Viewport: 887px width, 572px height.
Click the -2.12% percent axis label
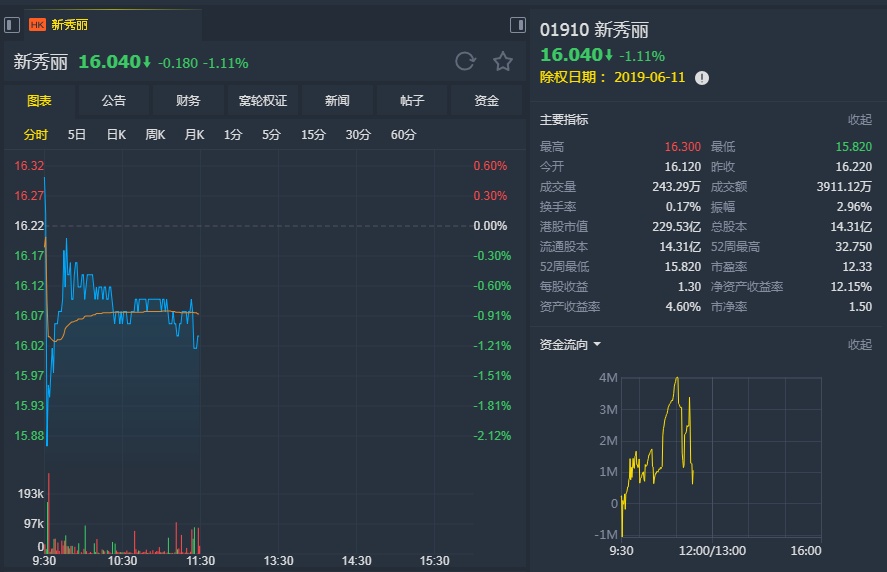(x=492, y=436)
